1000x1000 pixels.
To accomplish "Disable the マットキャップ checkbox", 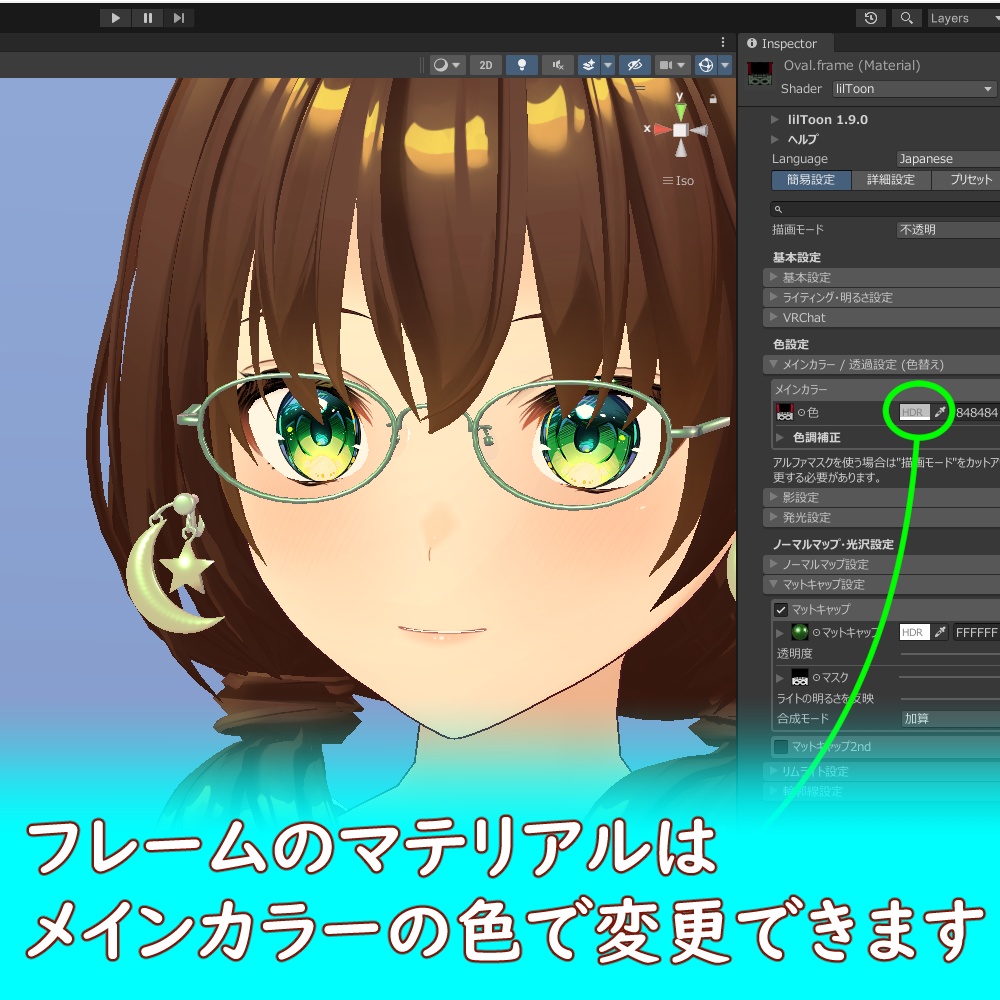I will coord(781,609).
